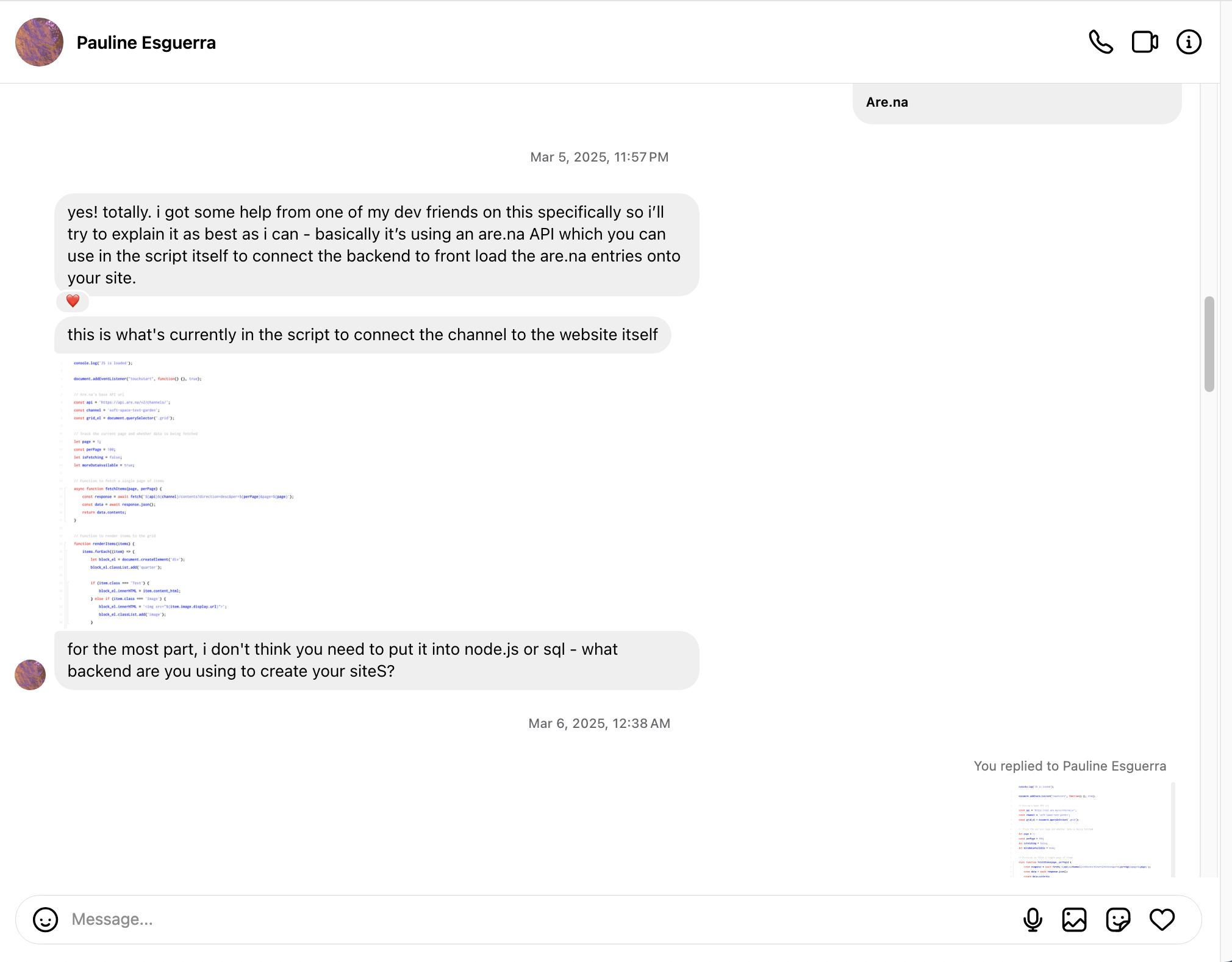Open the replied code screenshot thumbnail

tap(1089, 830)
